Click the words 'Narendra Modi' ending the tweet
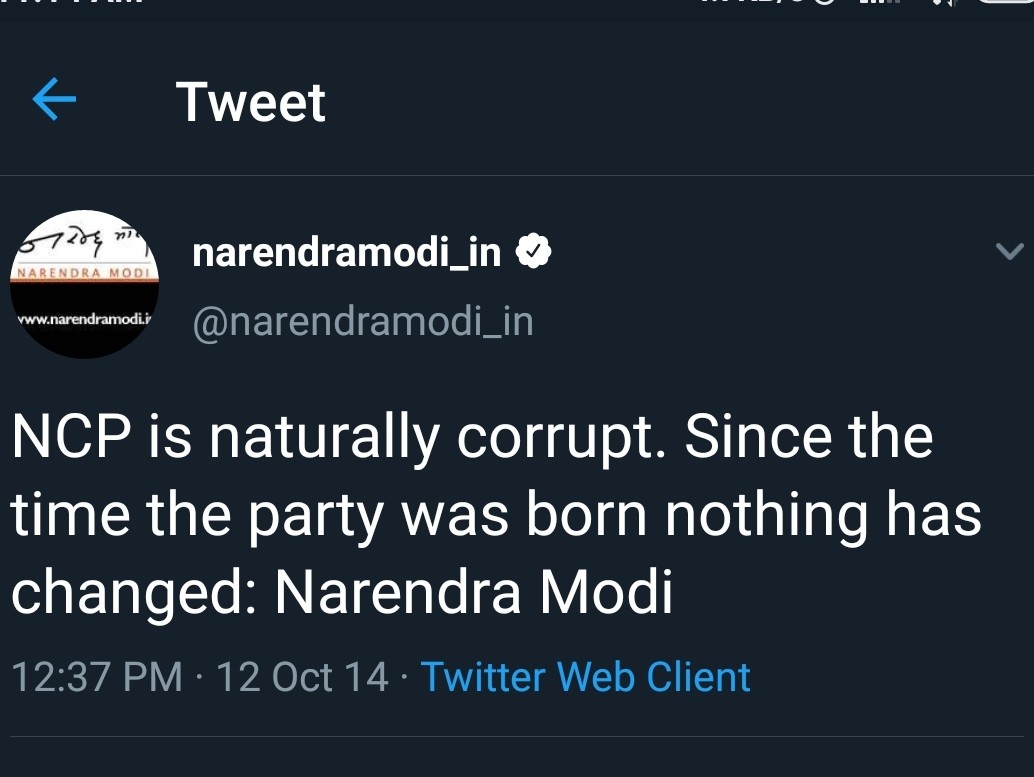The height and width of the screenshot is (777, 1034). tap(473, 593)
